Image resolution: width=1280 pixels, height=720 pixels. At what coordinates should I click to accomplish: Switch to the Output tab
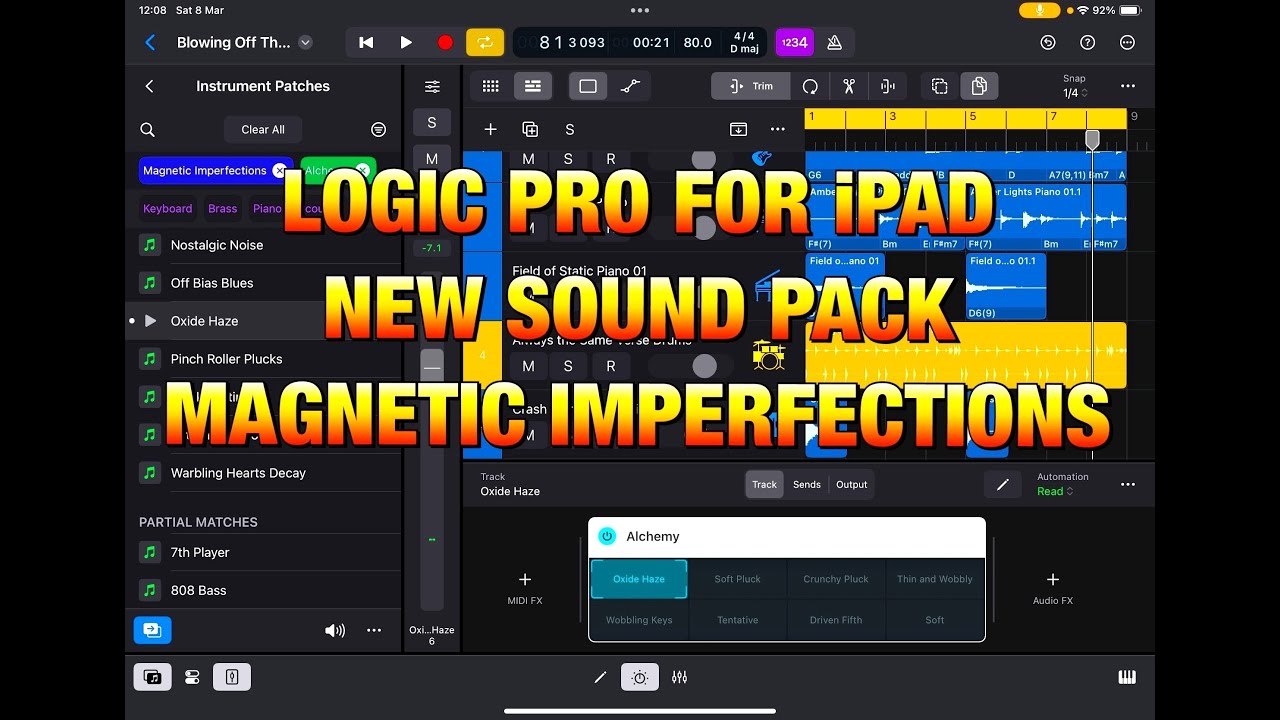coord(852,484)
